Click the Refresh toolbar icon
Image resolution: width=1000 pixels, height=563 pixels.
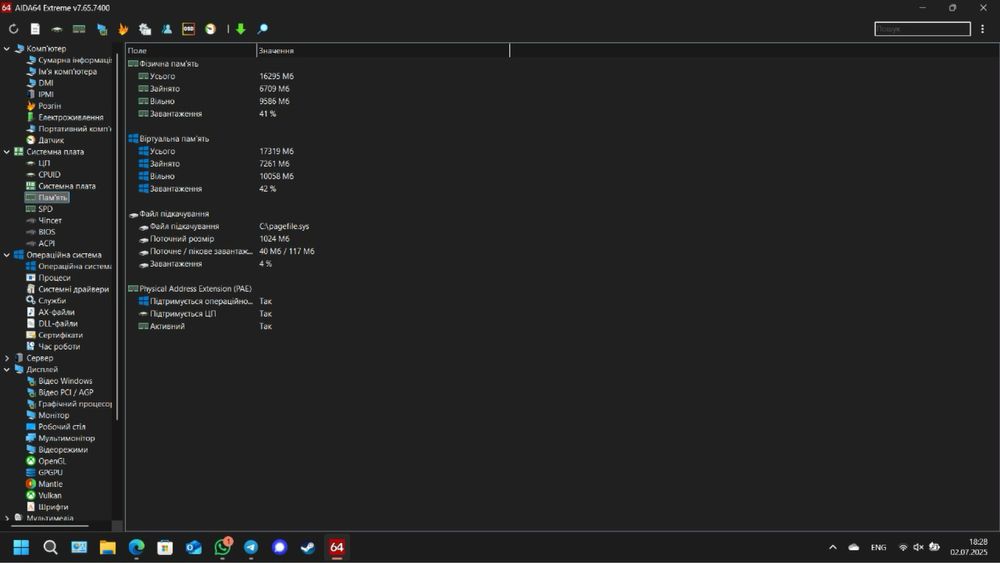[13, 29]
